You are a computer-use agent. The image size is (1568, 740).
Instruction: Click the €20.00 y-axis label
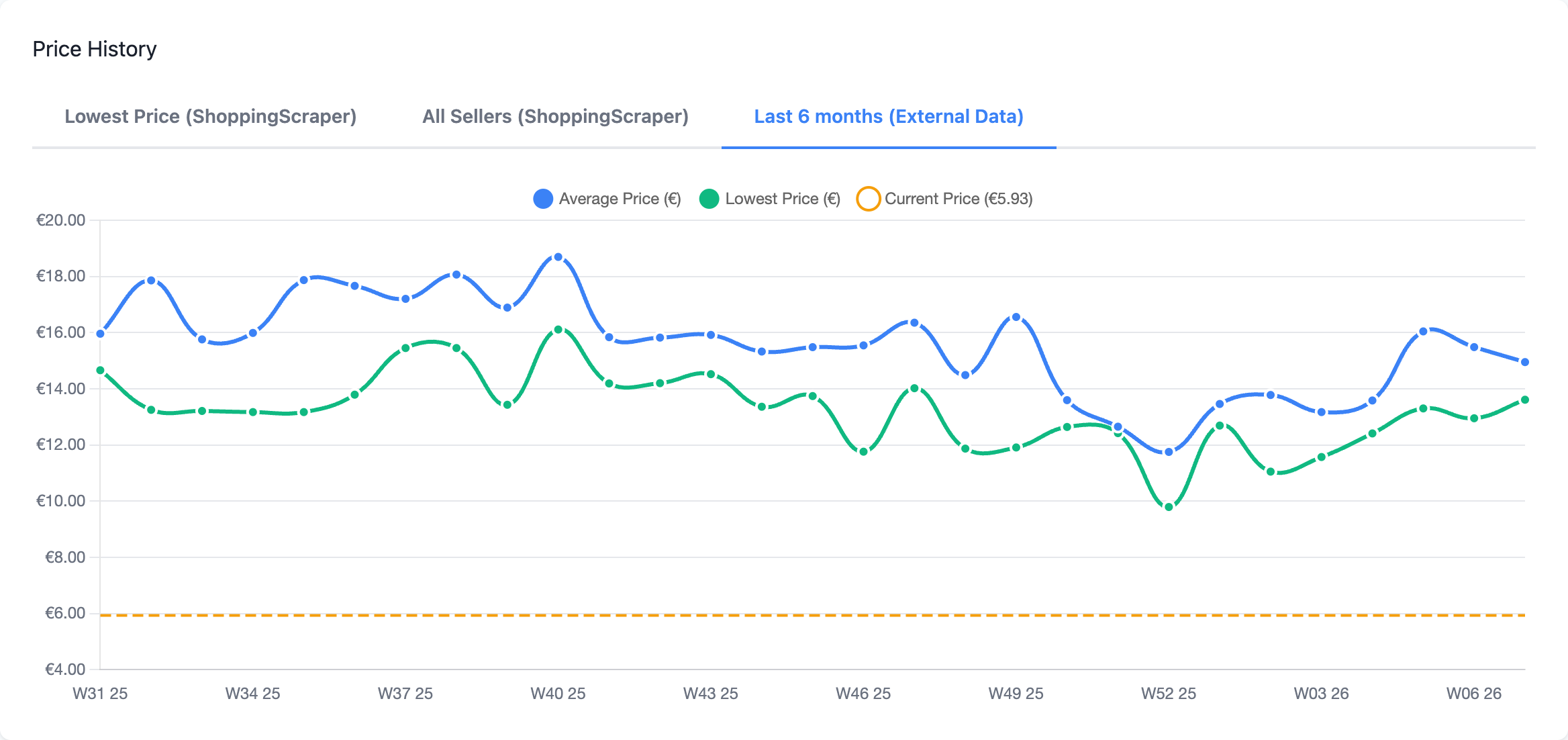pos(60,219)
